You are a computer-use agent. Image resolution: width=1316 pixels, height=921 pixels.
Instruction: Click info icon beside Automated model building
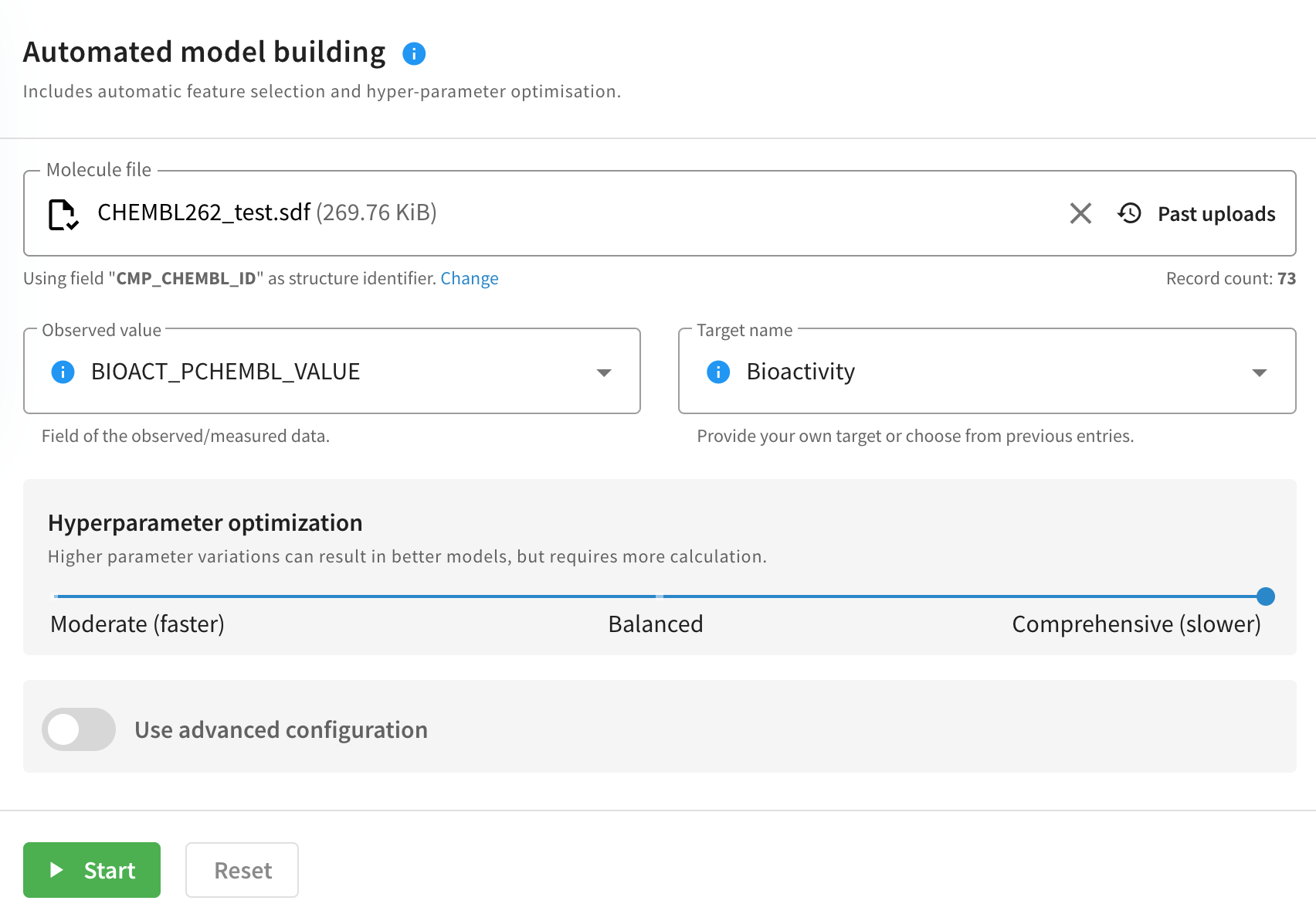coord(414,53)
